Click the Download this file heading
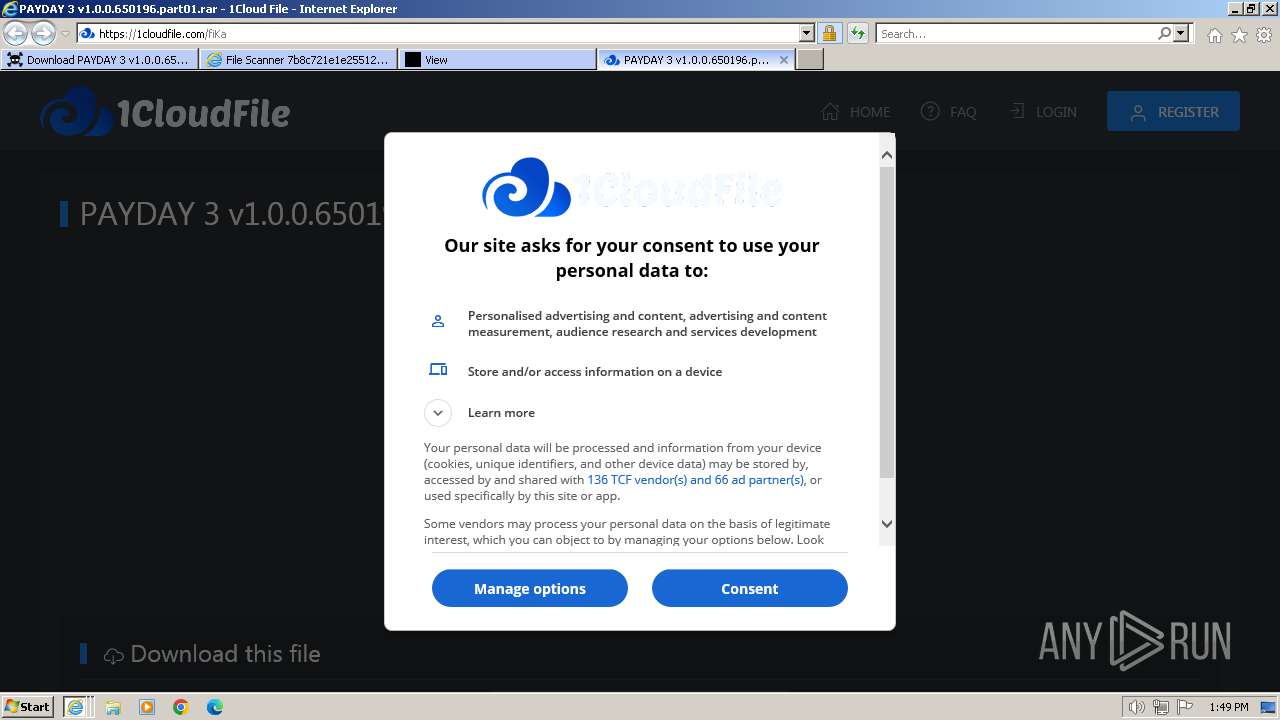This screenshot has width=1280, height=720. tap(225, 654)
